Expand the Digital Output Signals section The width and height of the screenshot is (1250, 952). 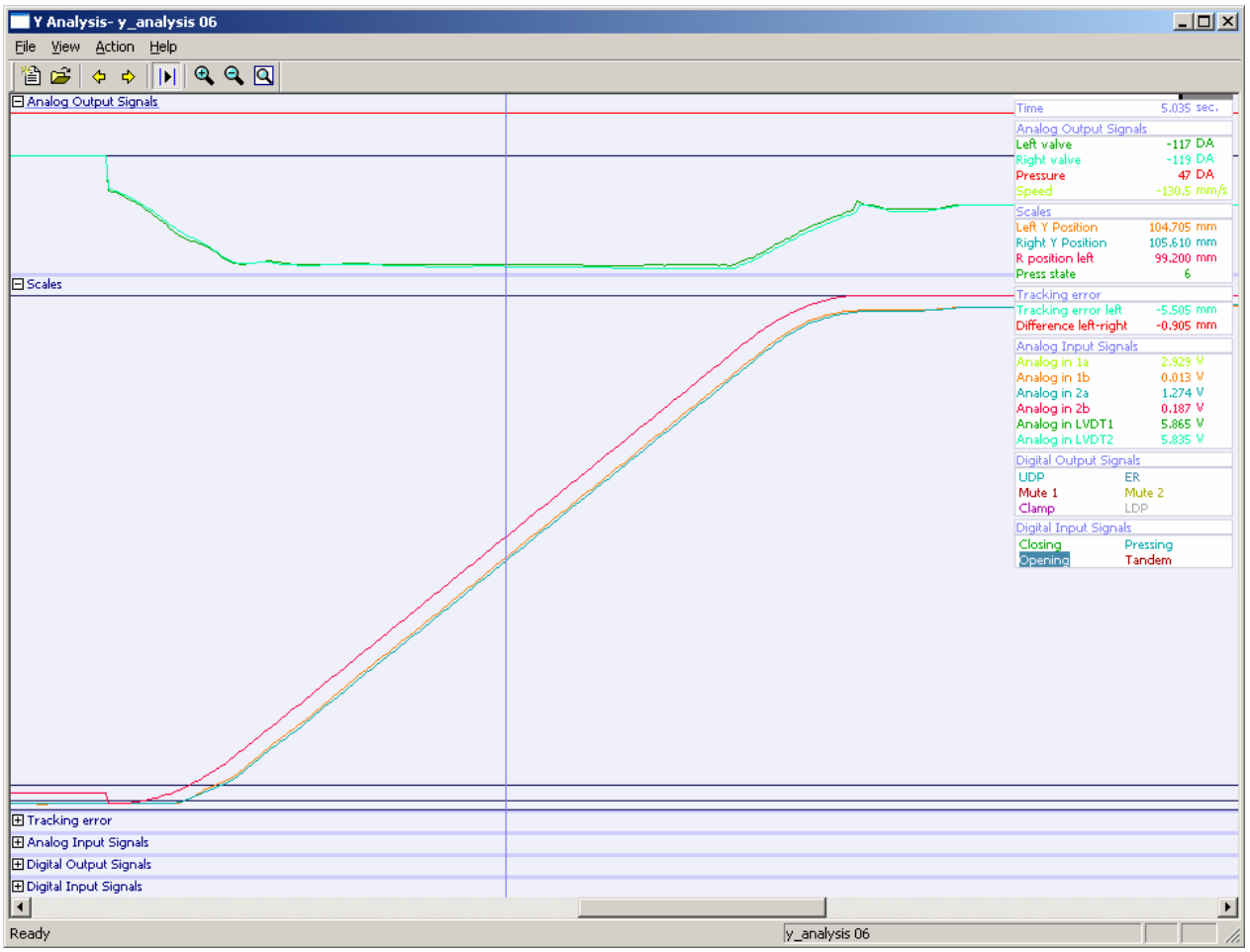point(18,864)
